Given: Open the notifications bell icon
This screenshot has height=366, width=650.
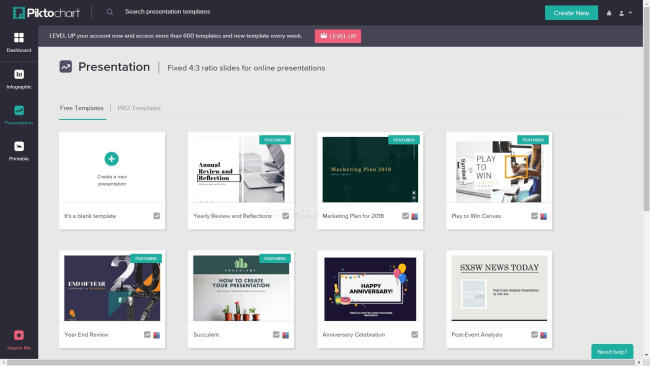Looking at the screenshot, I should (609, 13).
